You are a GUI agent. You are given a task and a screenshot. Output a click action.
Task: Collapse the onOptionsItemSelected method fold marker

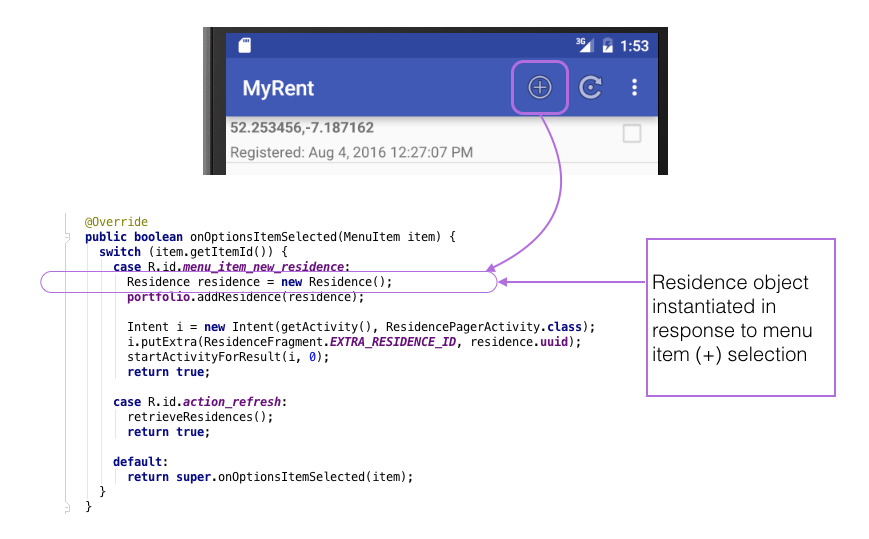tap(66, 237)
